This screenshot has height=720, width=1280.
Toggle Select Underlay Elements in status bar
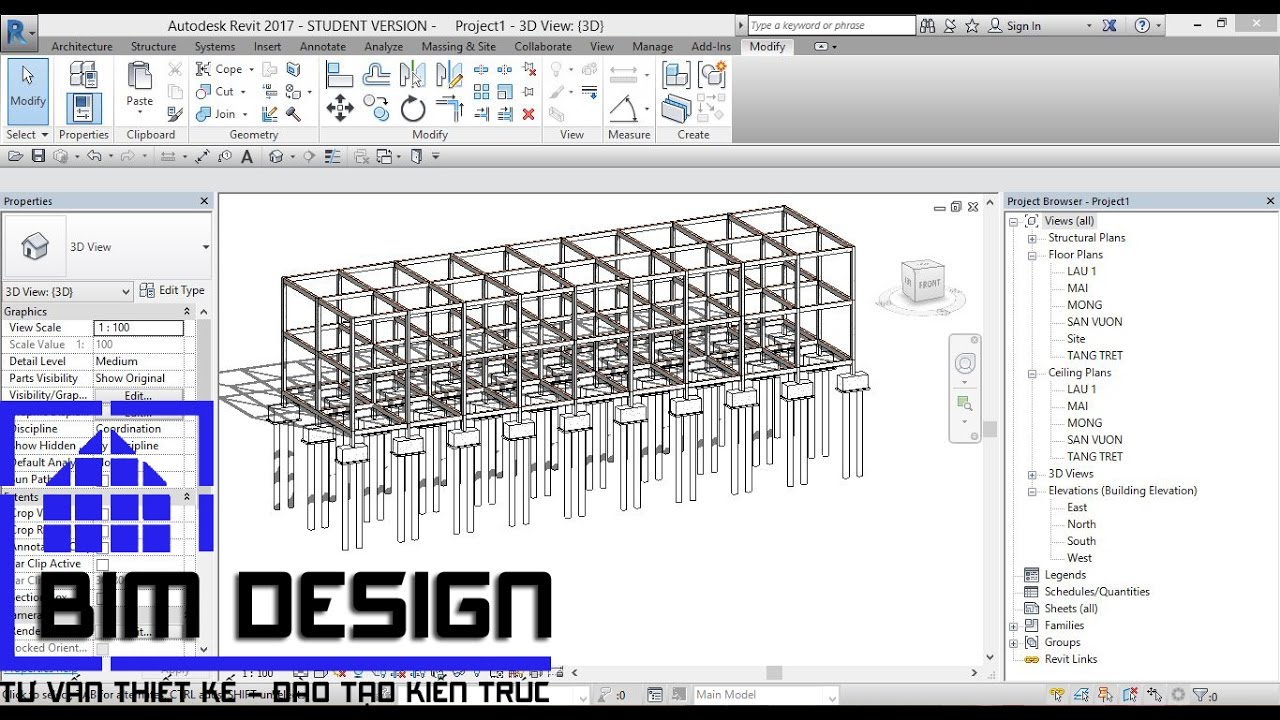tap(1081, 695)
